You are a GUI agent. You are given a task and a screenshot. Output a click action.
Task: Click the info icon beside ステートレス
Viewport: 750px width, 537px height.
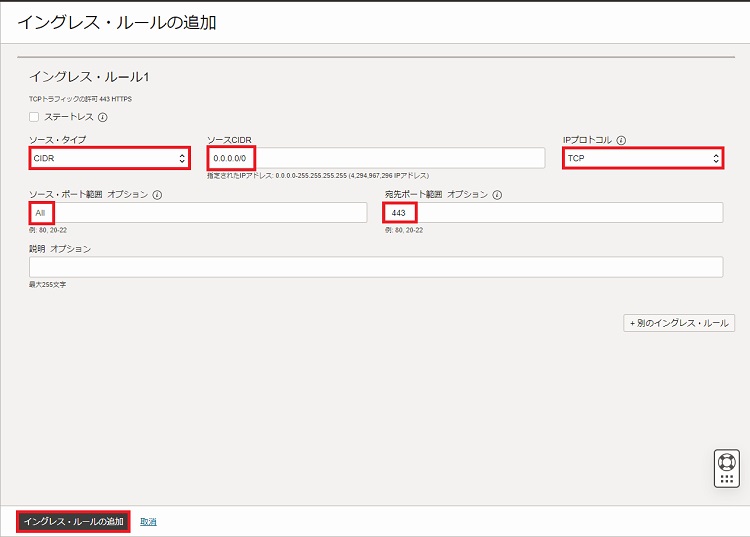point(102,117)
